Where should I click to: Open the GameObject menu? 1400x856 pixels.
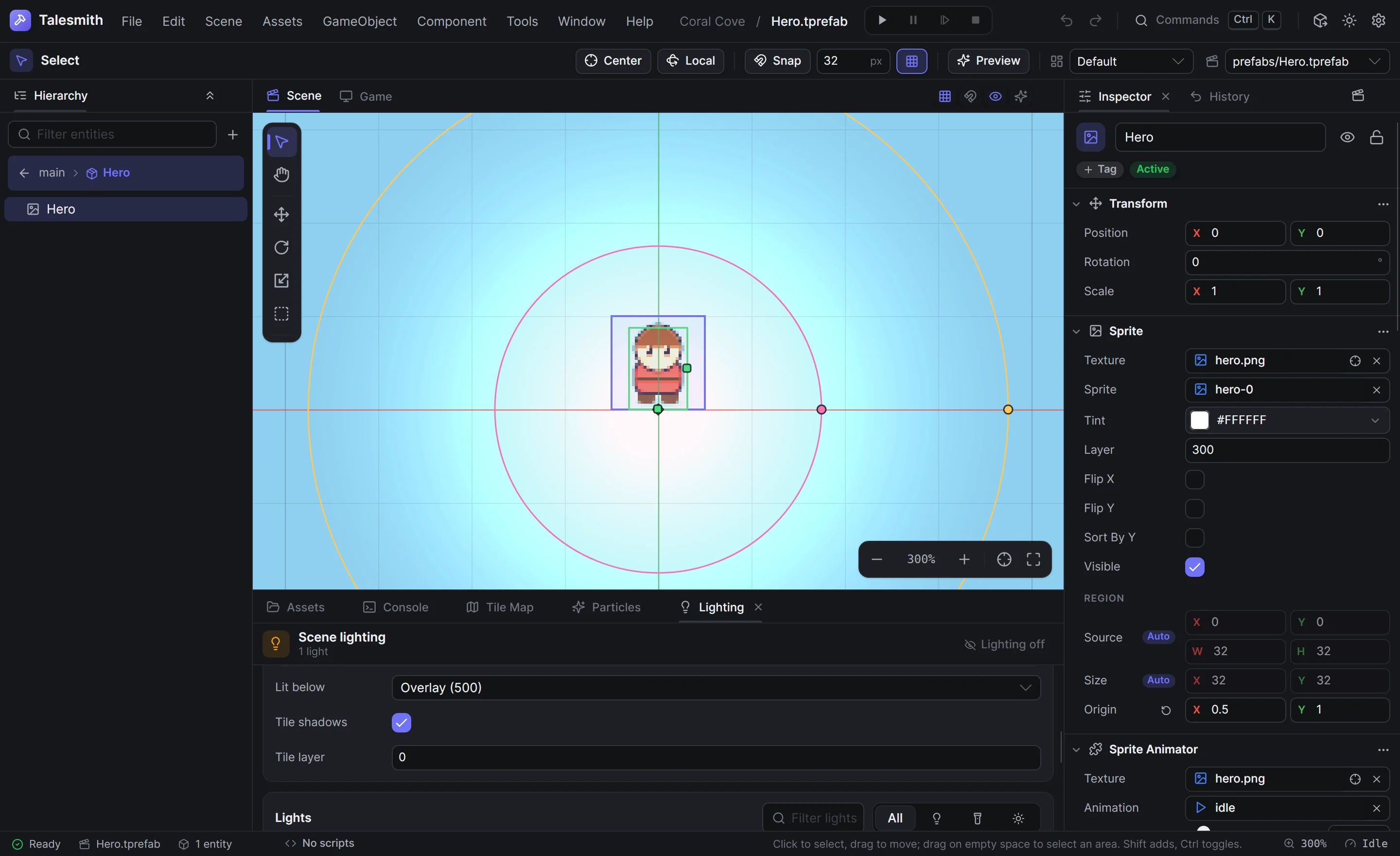point(360,21)
